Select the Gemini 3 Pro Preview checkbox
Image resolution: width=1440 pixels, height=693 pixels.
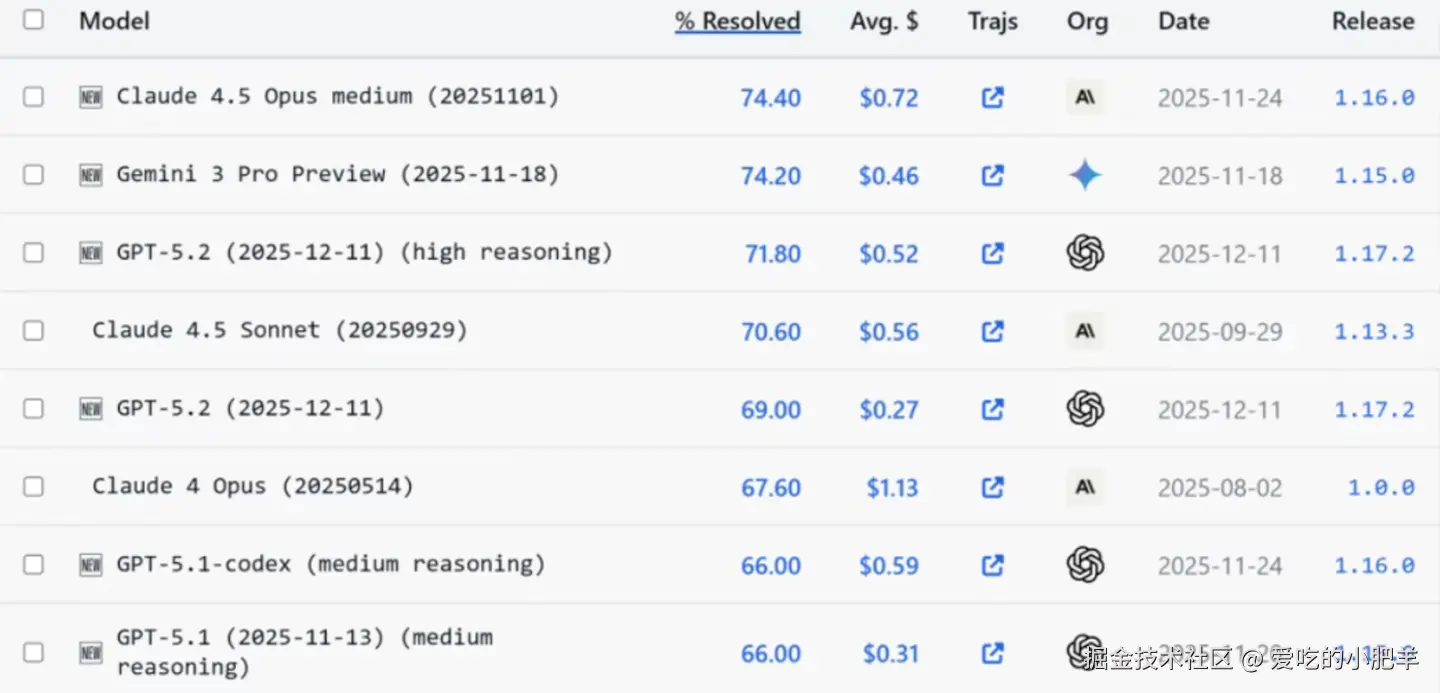click(x=34, y=175)
